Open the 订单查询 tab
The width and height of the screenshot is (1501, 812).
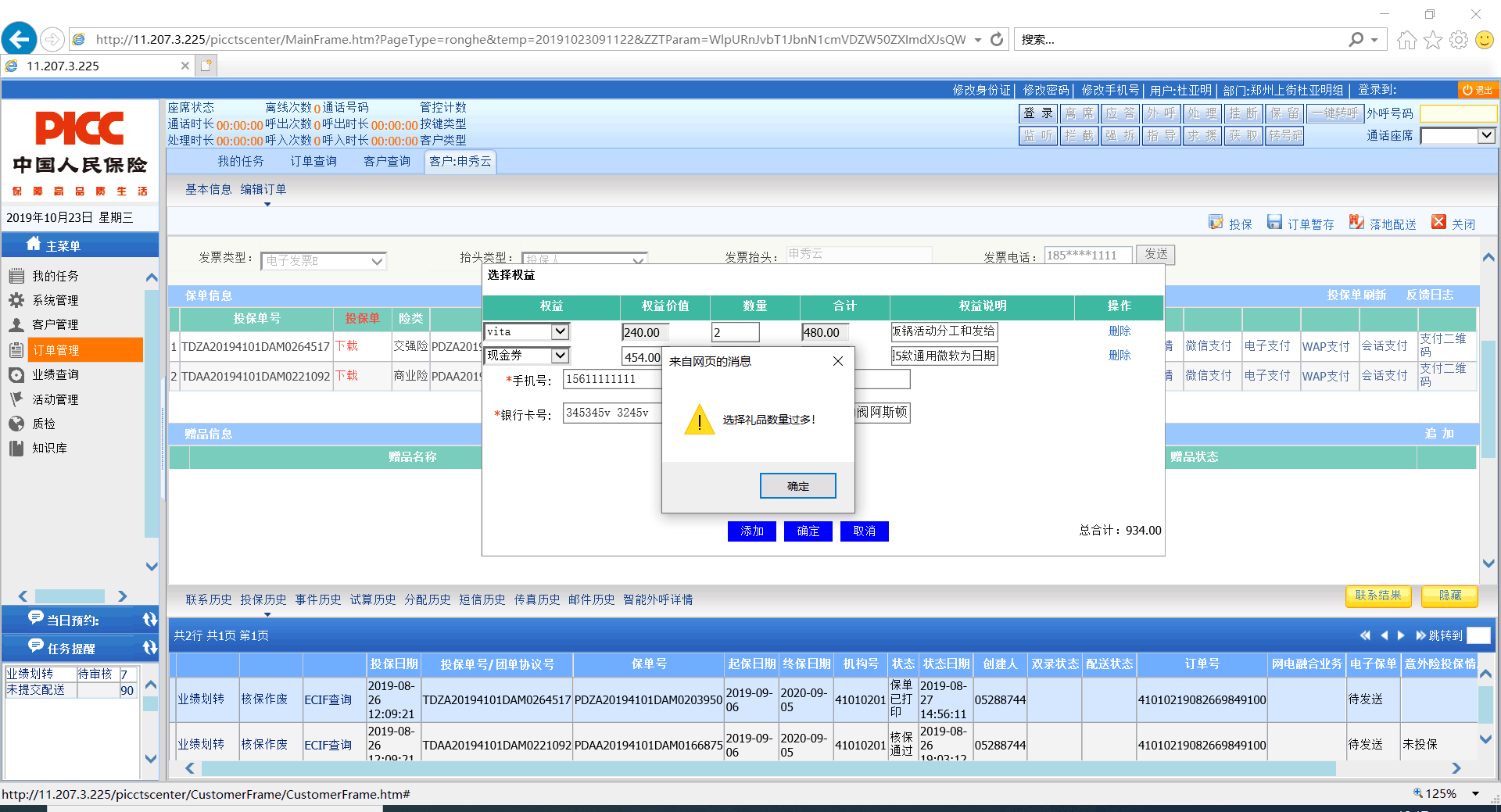coord(313,161)
